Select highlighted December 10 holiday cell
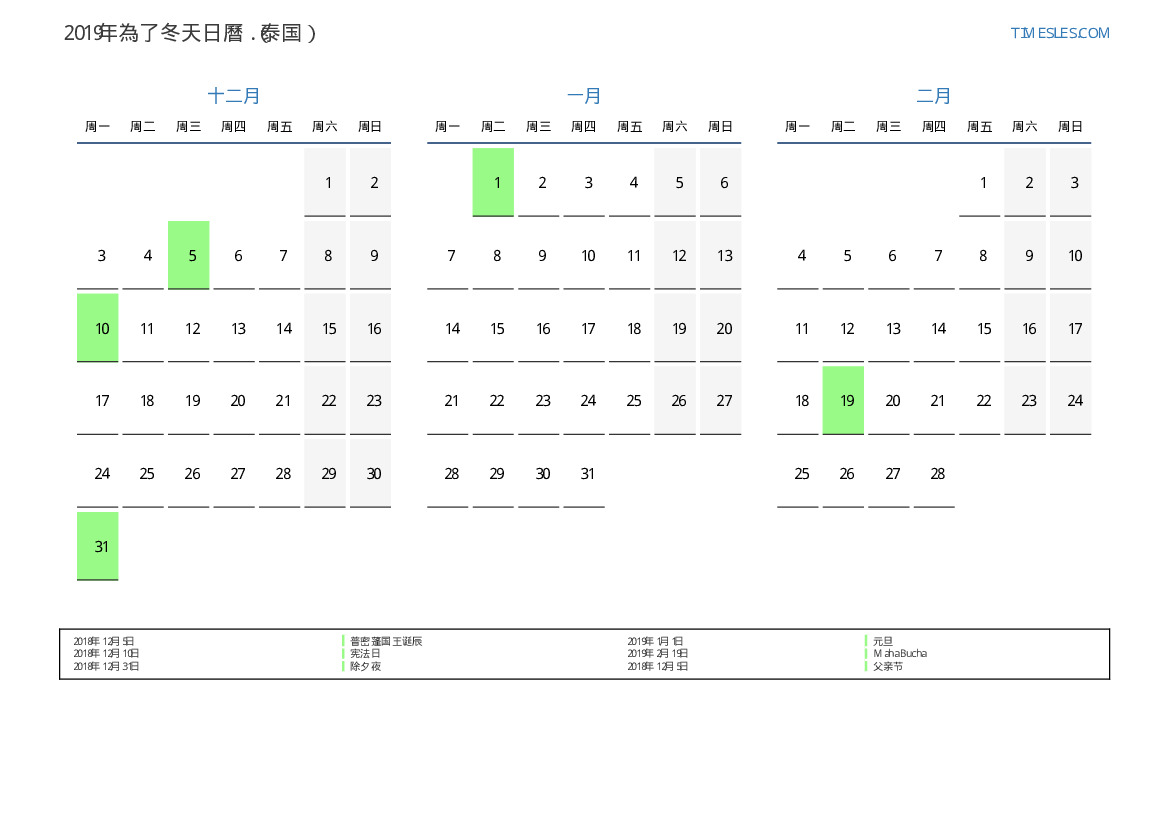This screenshot has width=1169, height=827. [98, 328]
